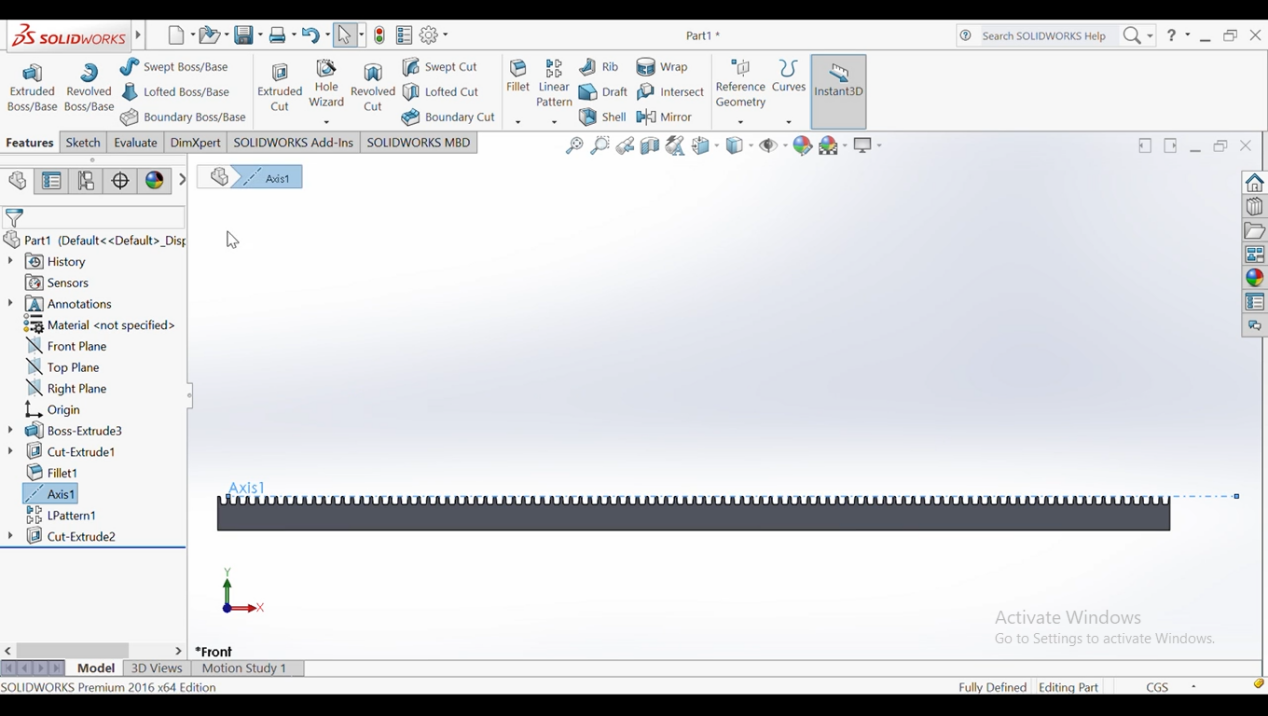Viewport: 1268px width, 716px height.
Task: Click Revolved Cut tool
Action: tap(373, 88)
